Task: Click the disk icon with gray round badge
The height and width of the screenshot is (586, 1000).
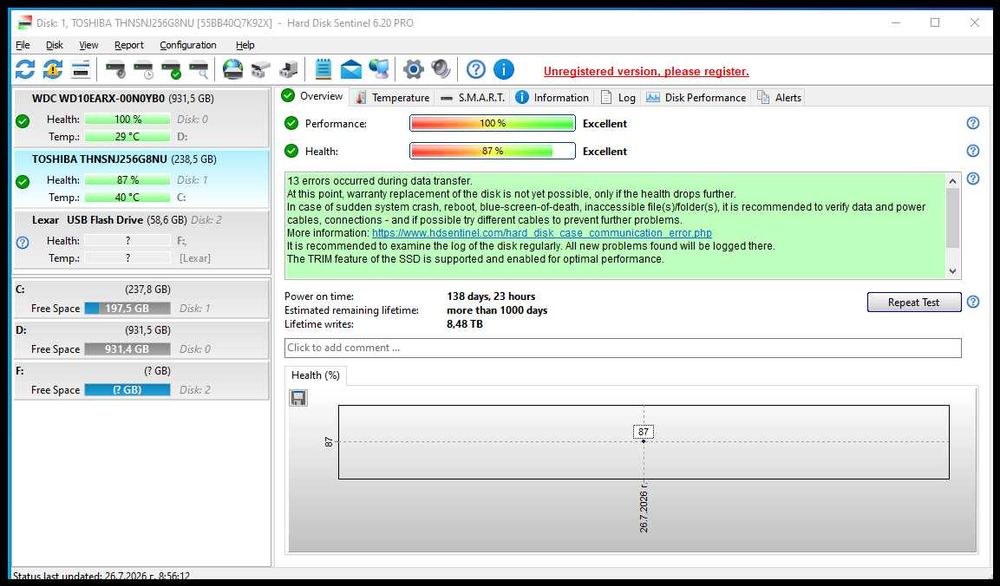Action: [x=116, y=70]
